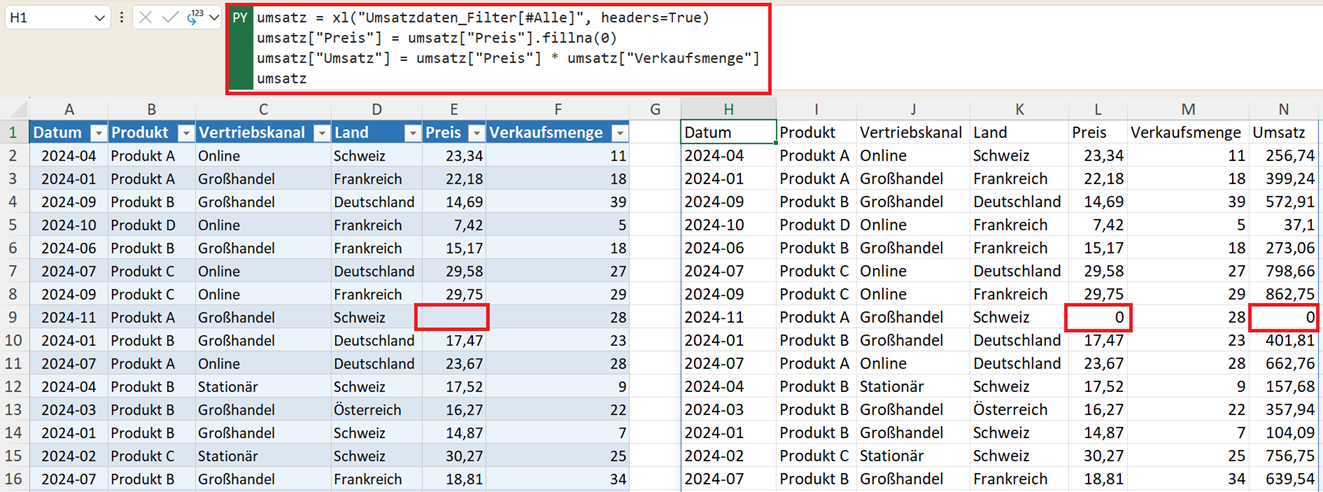Image resolution: width=1323 pixels, height=492 pixels.
Task: Click inside the Python formula editor
Action: pos(512,48)
